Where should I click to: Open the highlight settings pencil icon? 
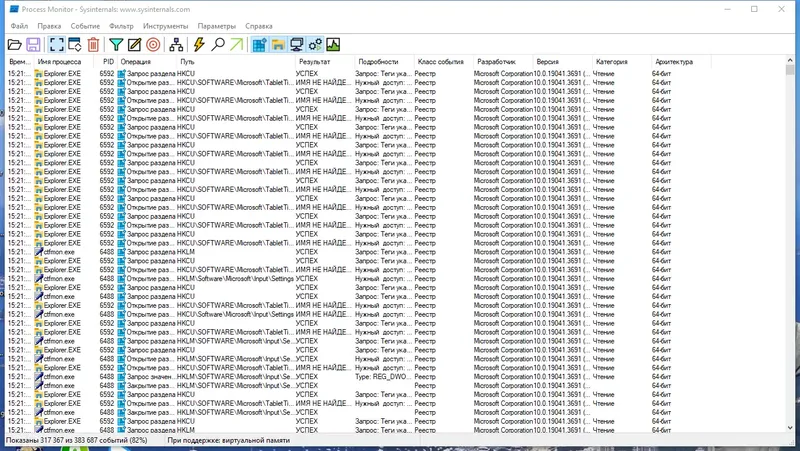pyautogui.click(x=134, y=45)
